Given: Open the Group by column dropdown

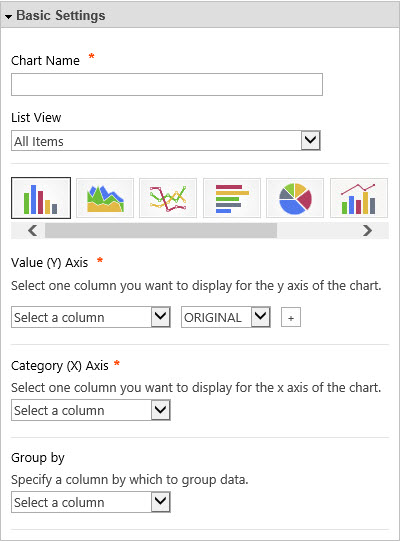Looking at the screenshot, I should [91, 502].
